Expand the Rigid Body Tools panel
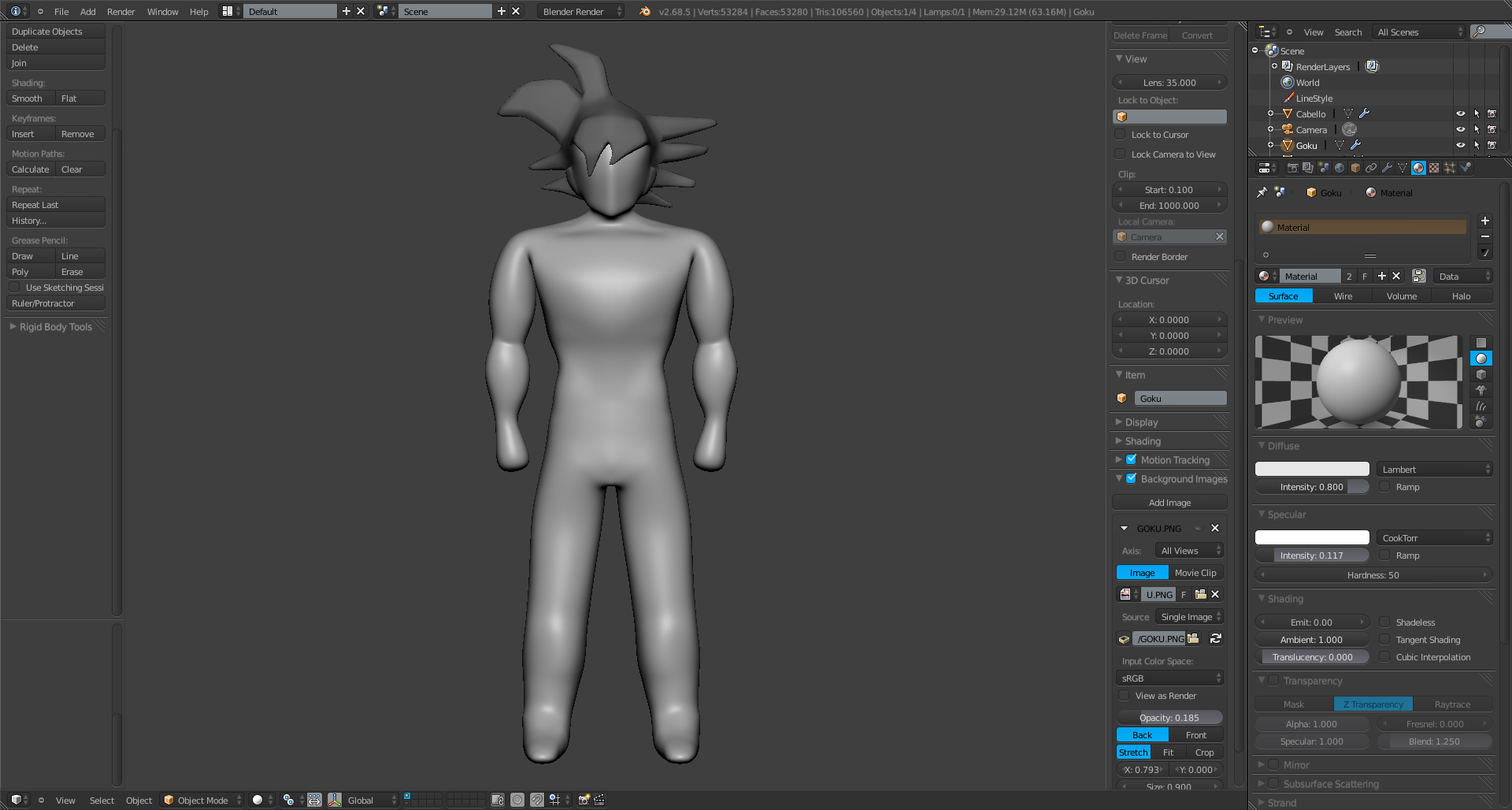The image size is (1512, 810). [55, 327]
